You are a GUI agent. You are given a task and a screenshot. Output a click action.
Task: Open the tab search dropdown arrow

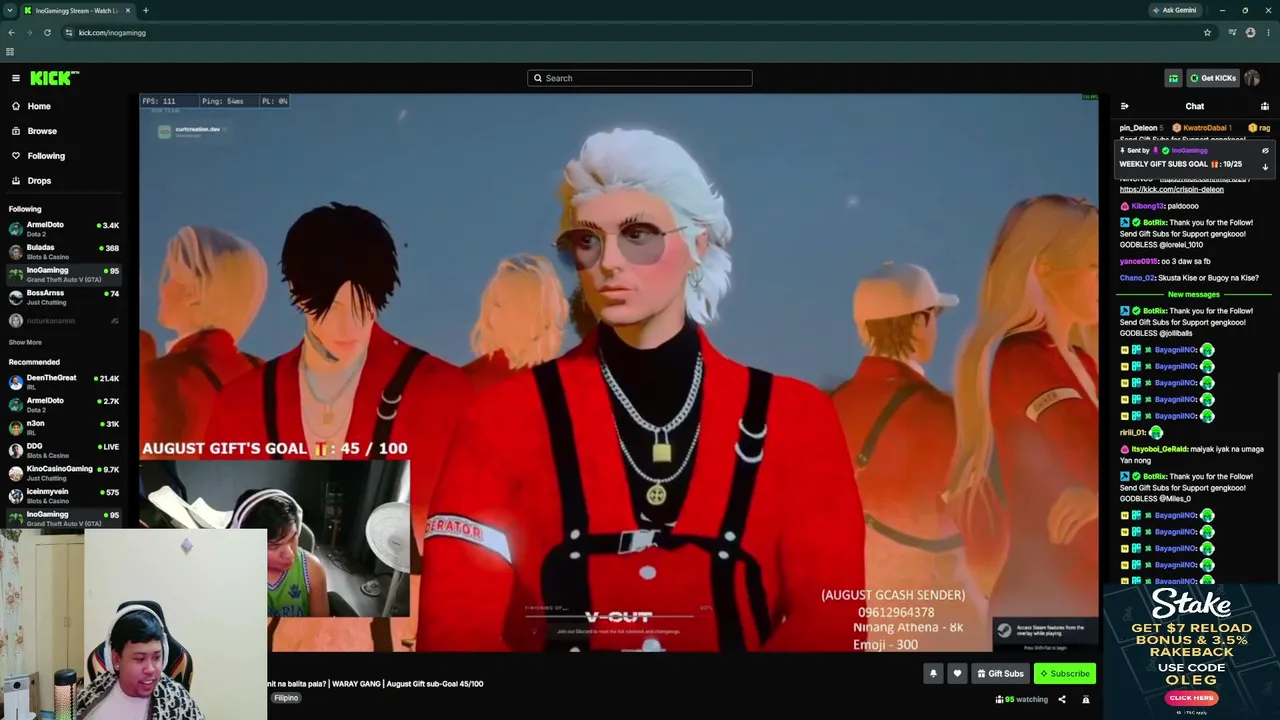tap(9, 10)
